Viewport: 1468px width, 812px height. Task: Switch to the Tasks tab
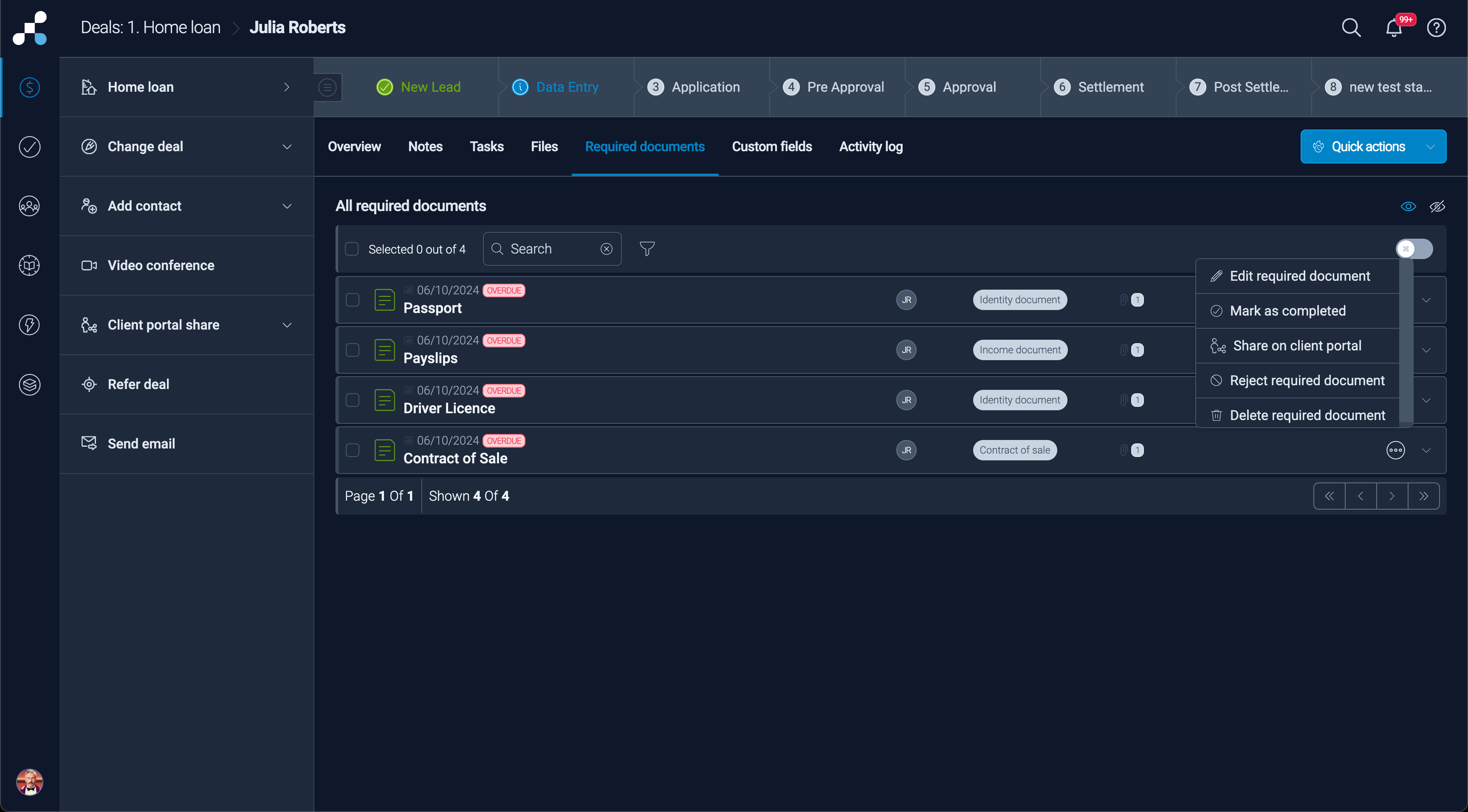point(486,147)
